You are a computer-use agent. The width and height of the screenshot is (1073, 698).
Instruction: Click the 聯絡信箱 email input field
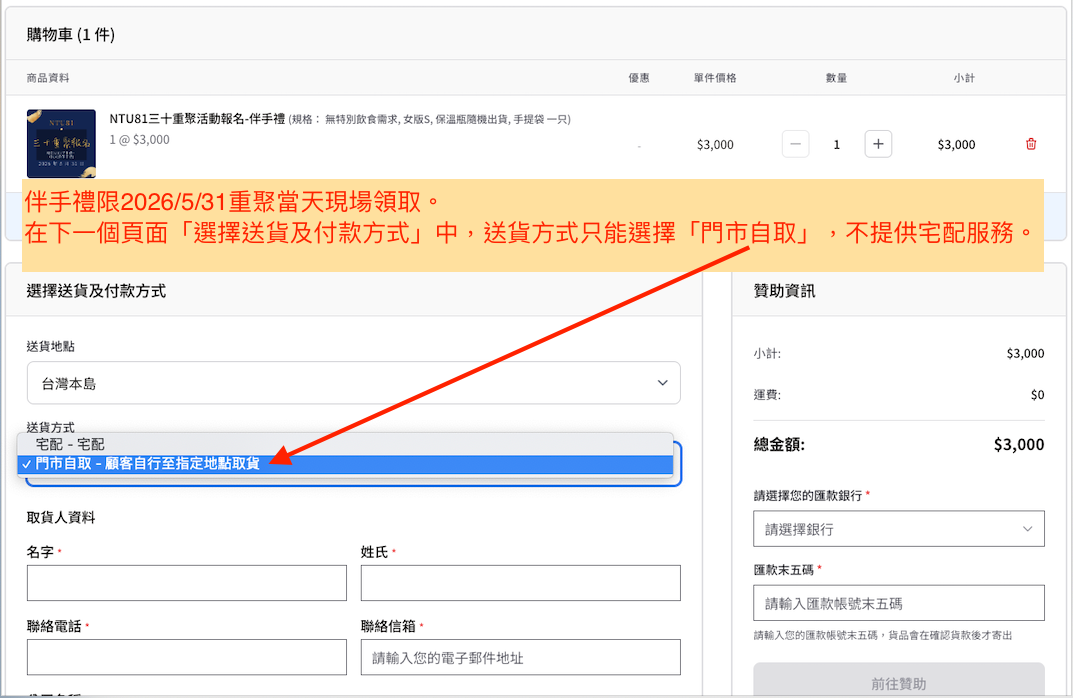click(x=520, y=657)
